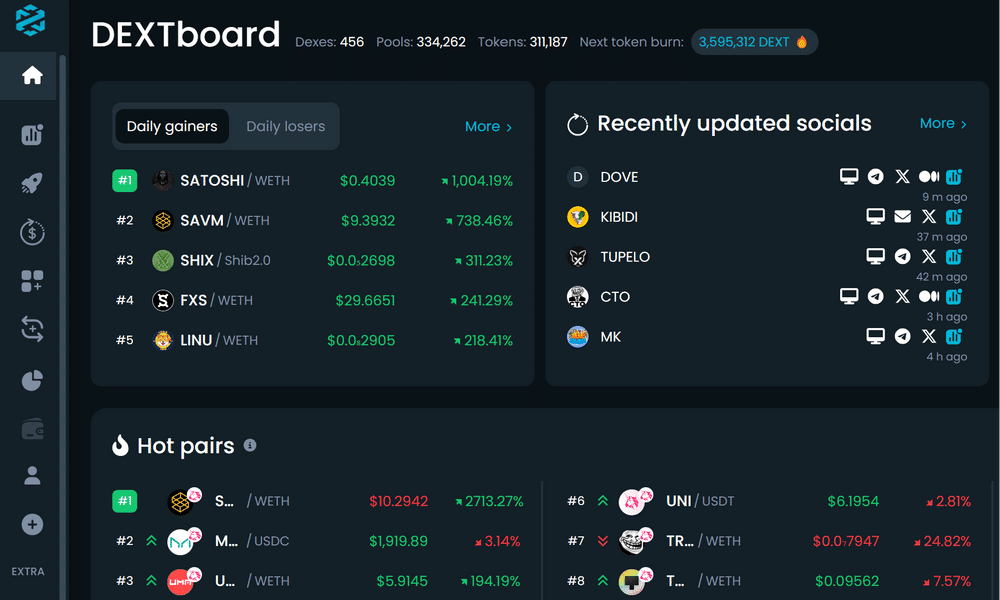Open DOVE Telegram link icon
Screen dimensions: 1000x600
pos(876,177)
